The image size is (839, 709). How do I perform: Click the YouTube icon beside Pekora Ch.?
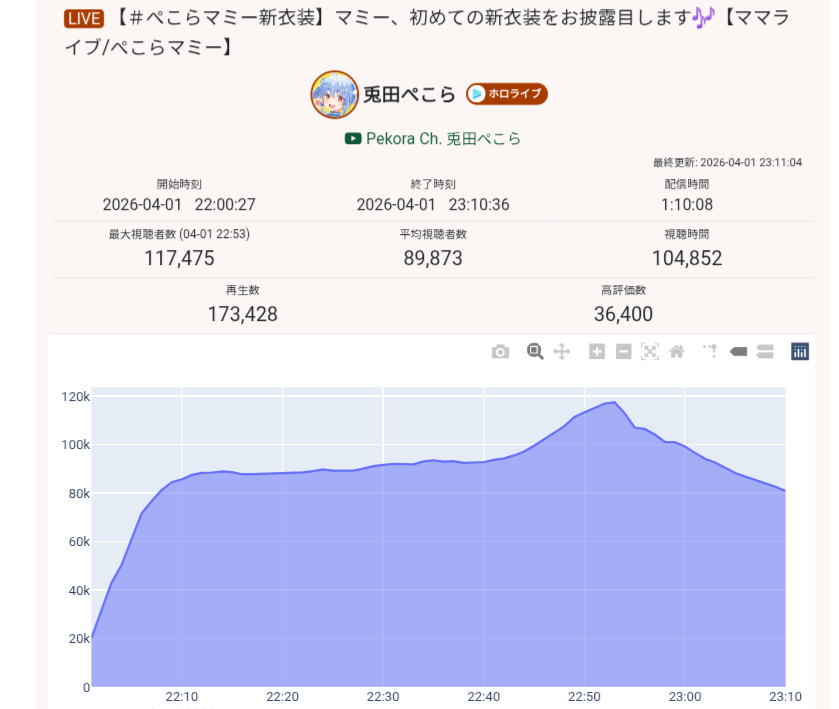point(353,139)
